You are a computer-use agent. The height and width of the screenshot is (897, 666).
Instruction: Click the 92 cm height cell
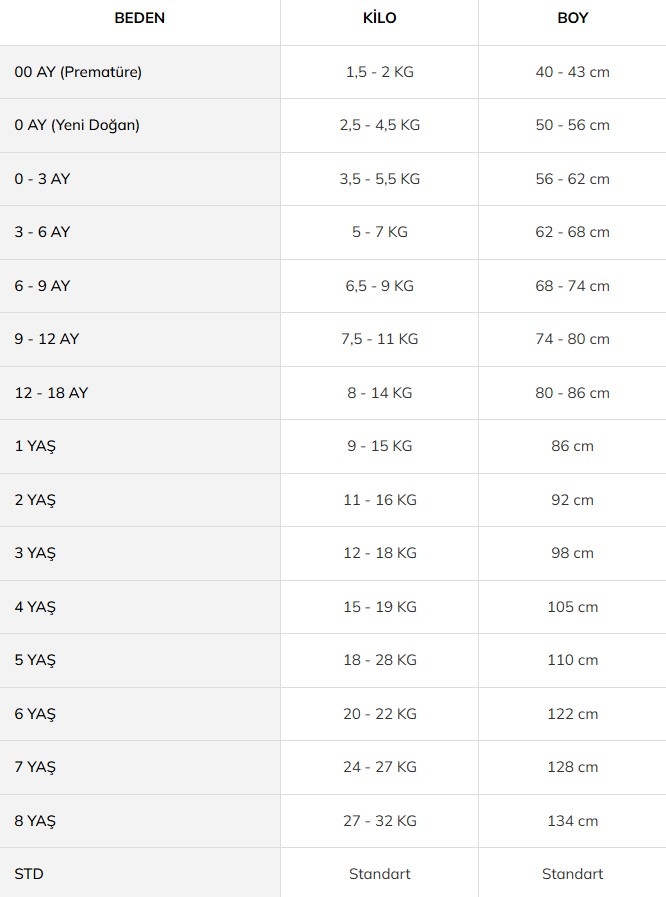point(572,500)
